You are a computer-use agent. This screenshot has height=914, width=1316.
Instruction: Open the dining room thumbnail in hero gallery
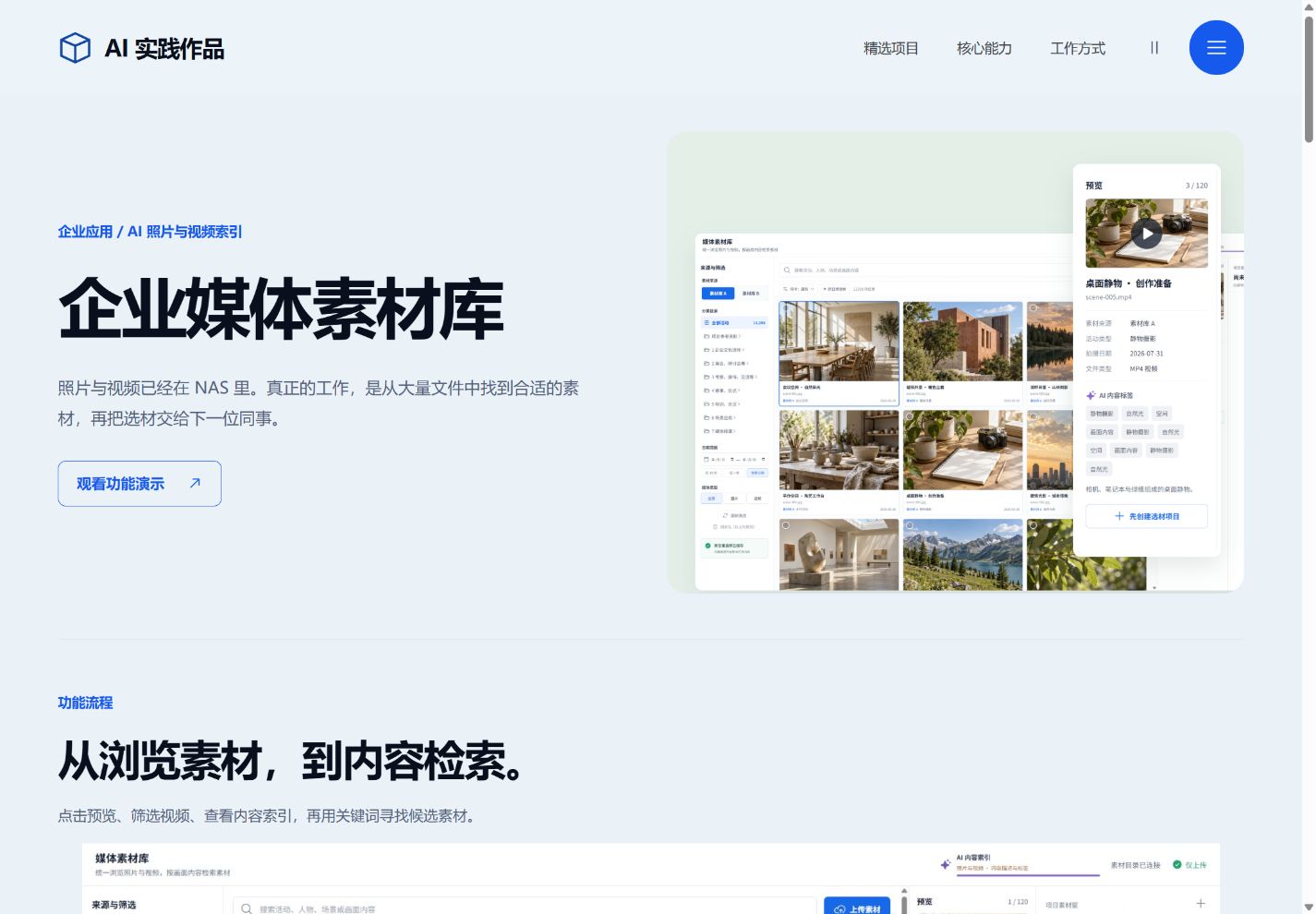click(x=839, y=342)
